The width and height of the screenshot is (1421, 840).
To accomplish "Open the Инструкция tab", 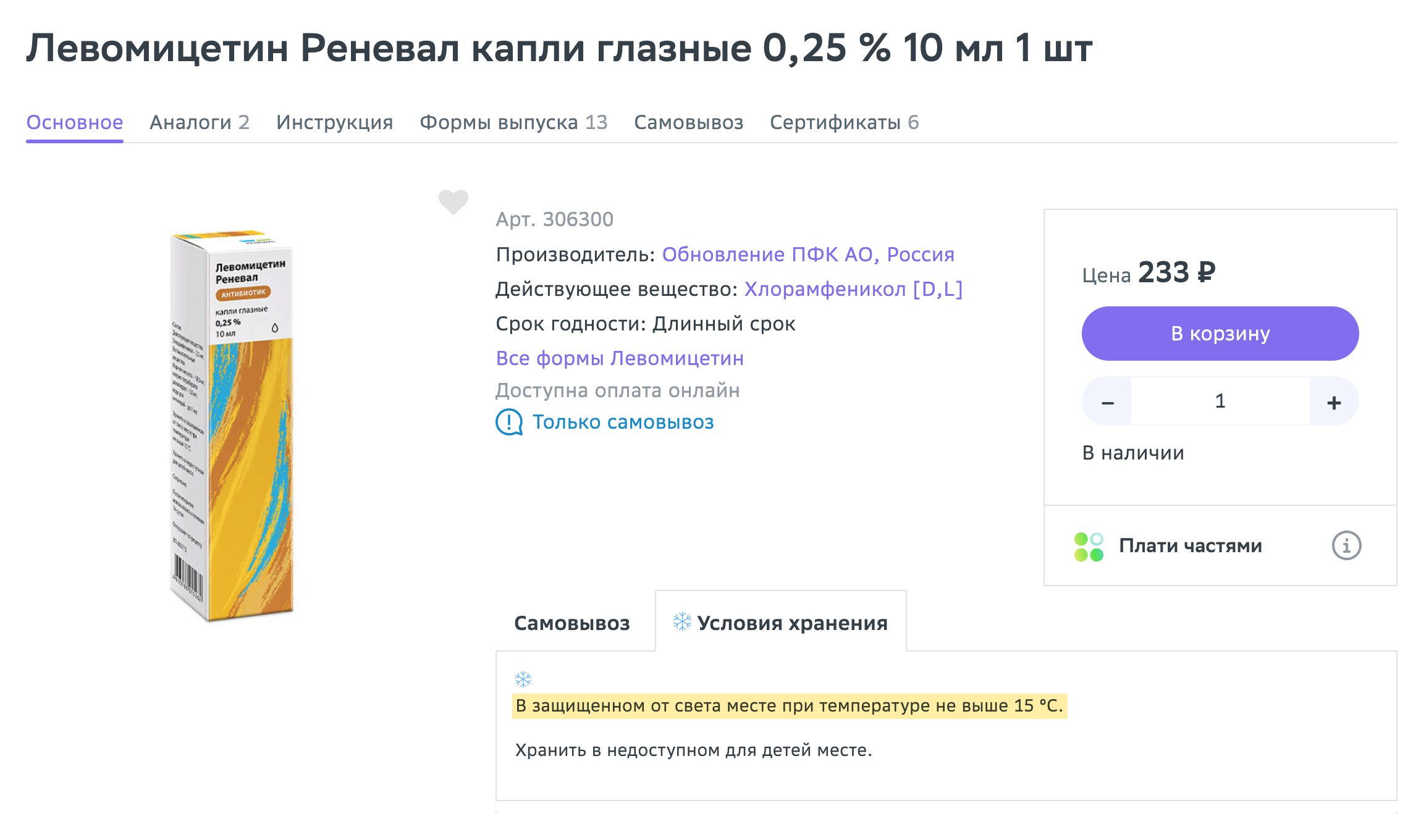I will pos(335,122).
